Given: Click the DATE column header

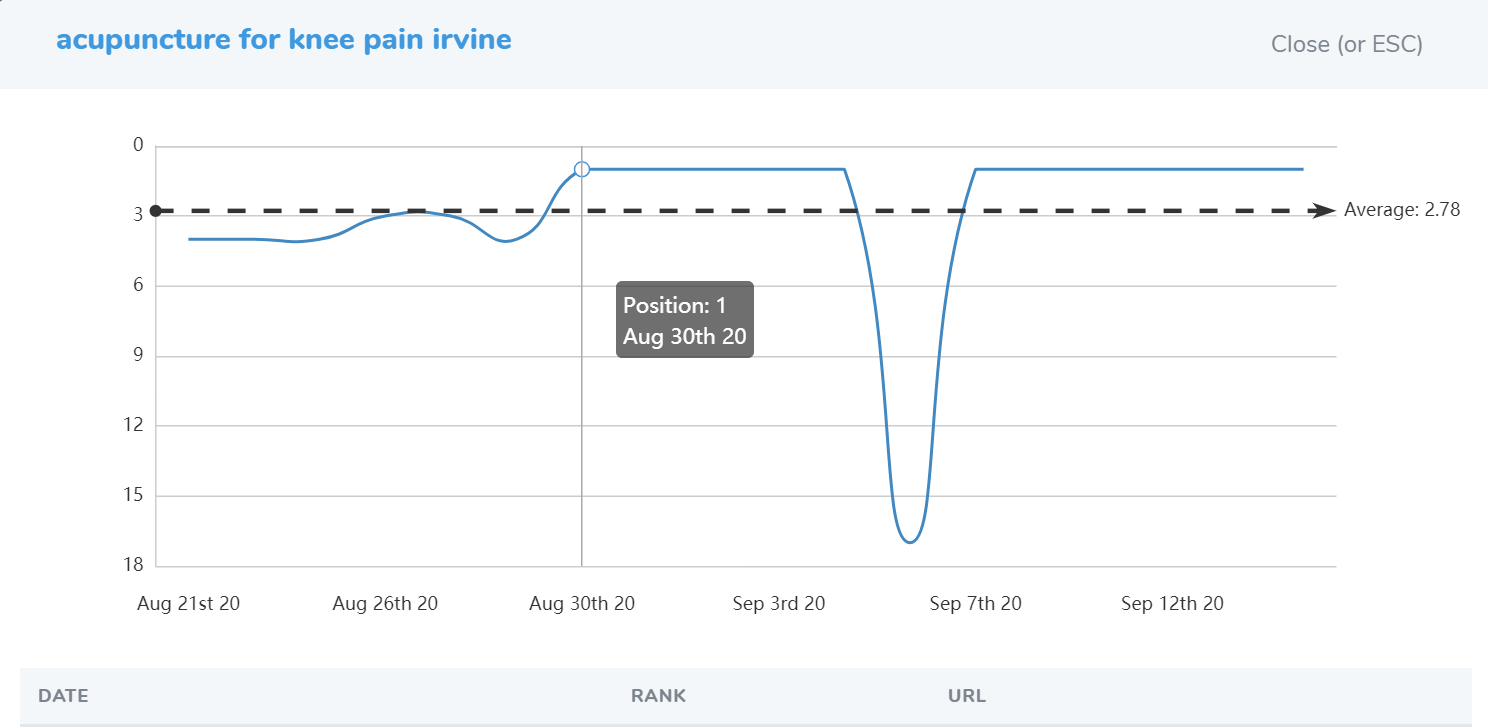Looking at the screenshot, I should (63, 695).
